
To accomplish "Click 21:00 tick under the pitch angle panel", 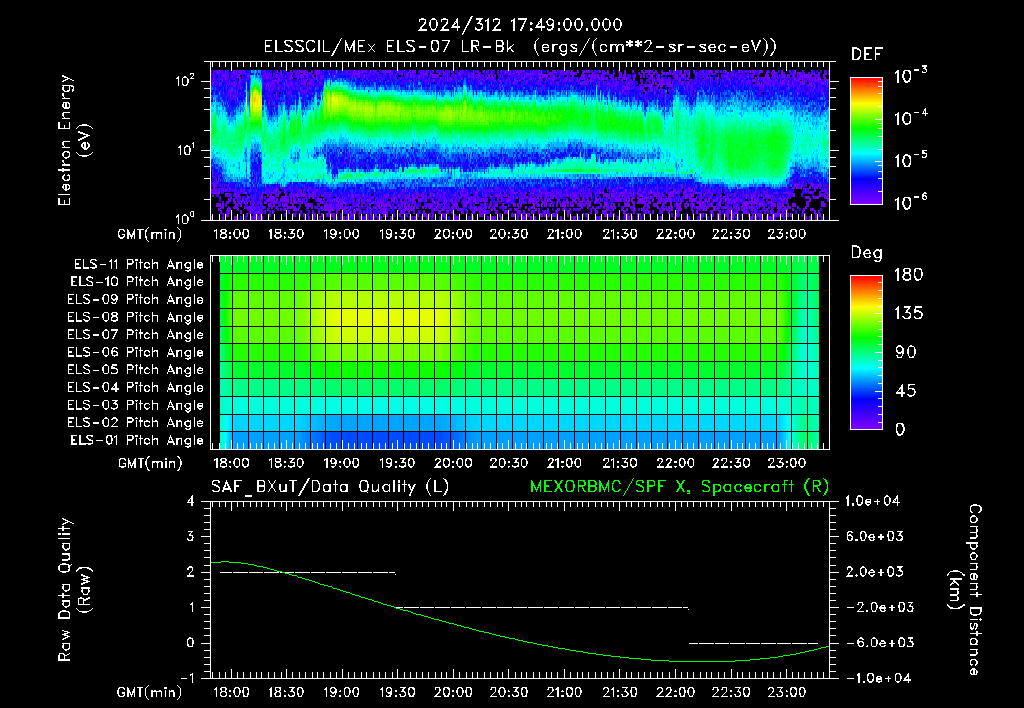I will coord(564,463).
